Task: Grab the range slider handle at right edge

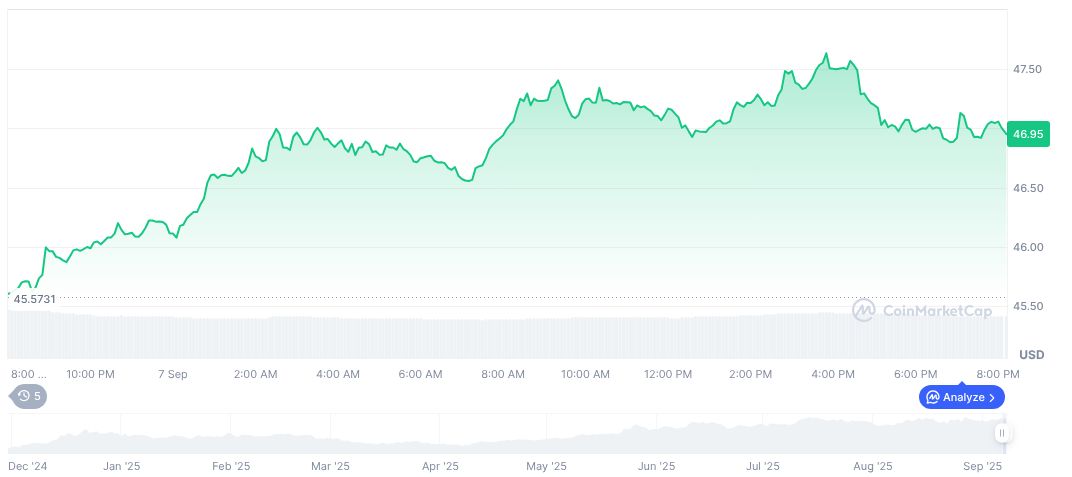Action: pos(1002,433)
